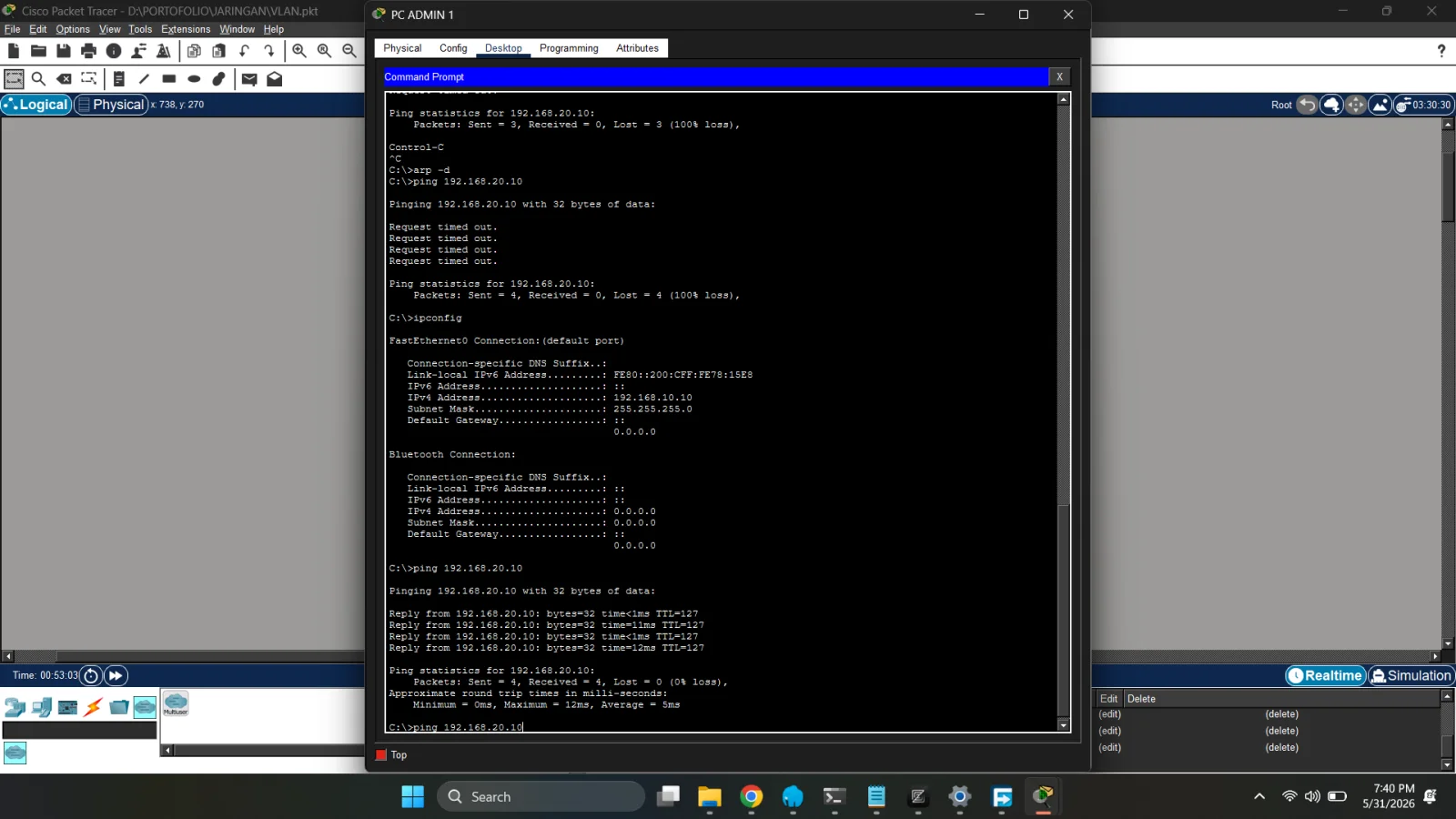This screenshot has width=1456, height=819.
Task: Switch to Physical workspace view
Action: pyautogui.click(x=111, y=105)
